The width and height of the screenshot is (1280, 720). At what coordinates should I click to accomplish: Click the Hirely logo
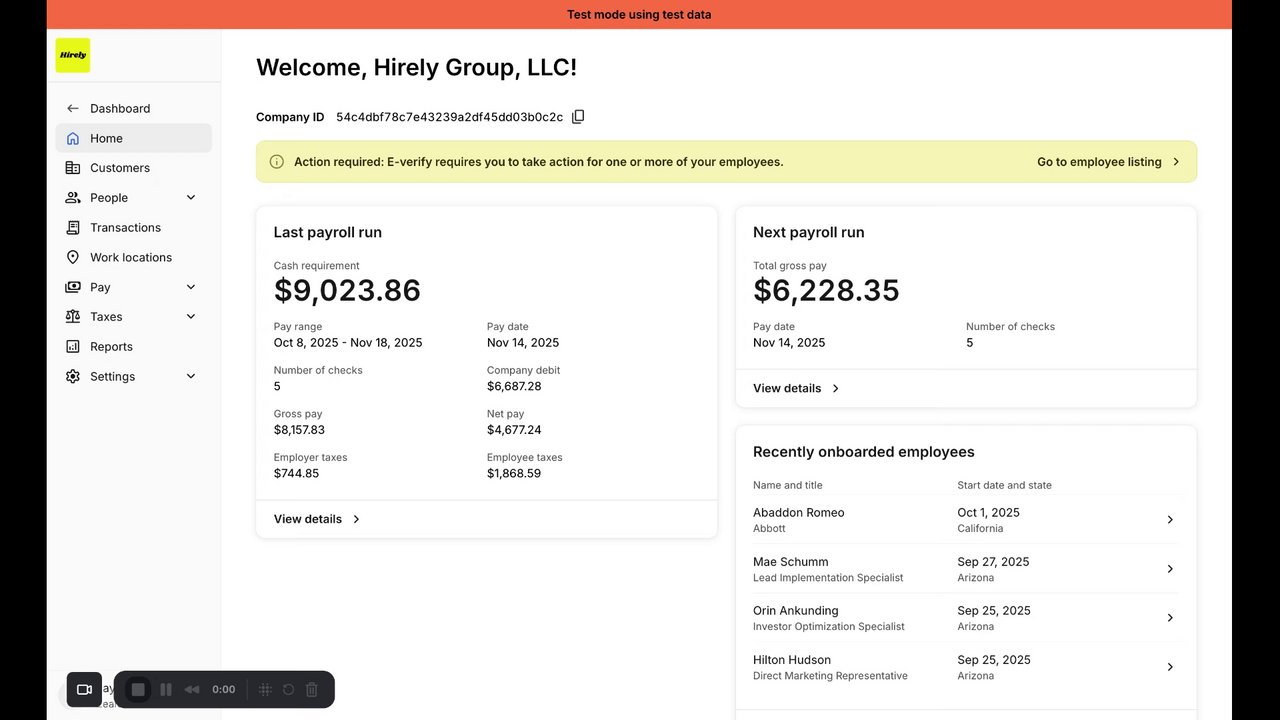[x=73, y=55]
